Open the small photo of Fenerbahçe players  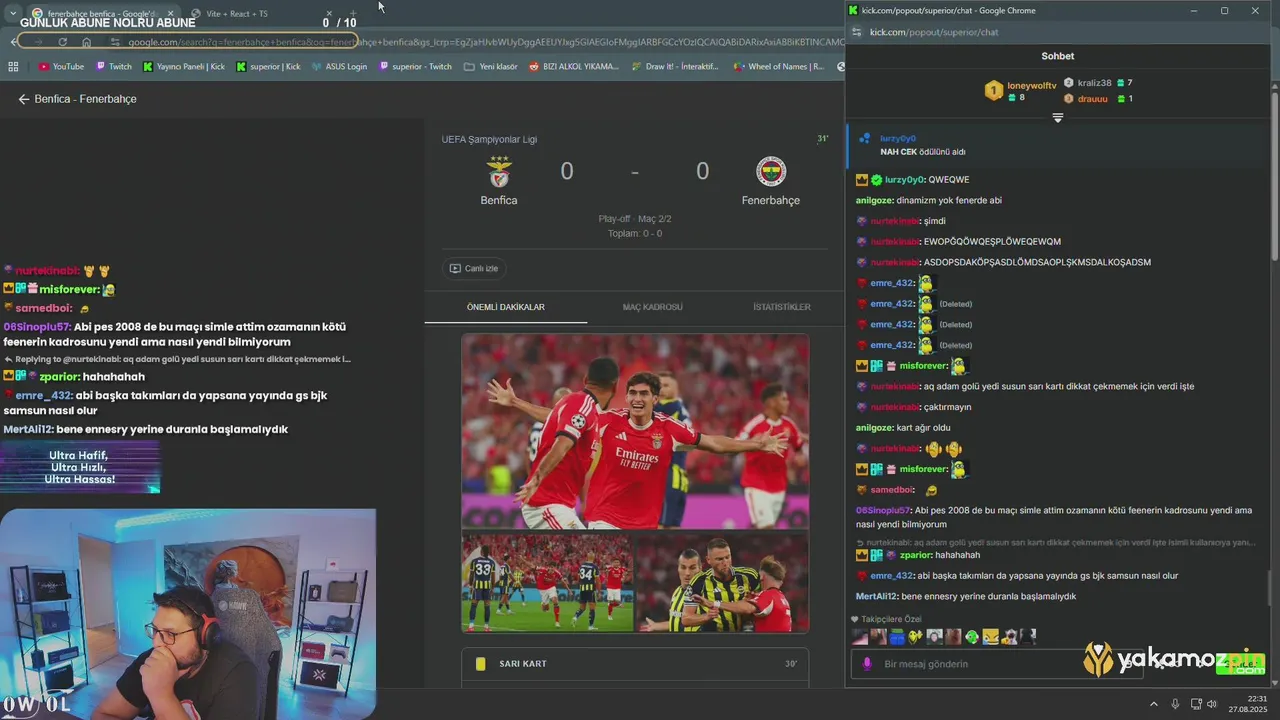coord(723,582)
